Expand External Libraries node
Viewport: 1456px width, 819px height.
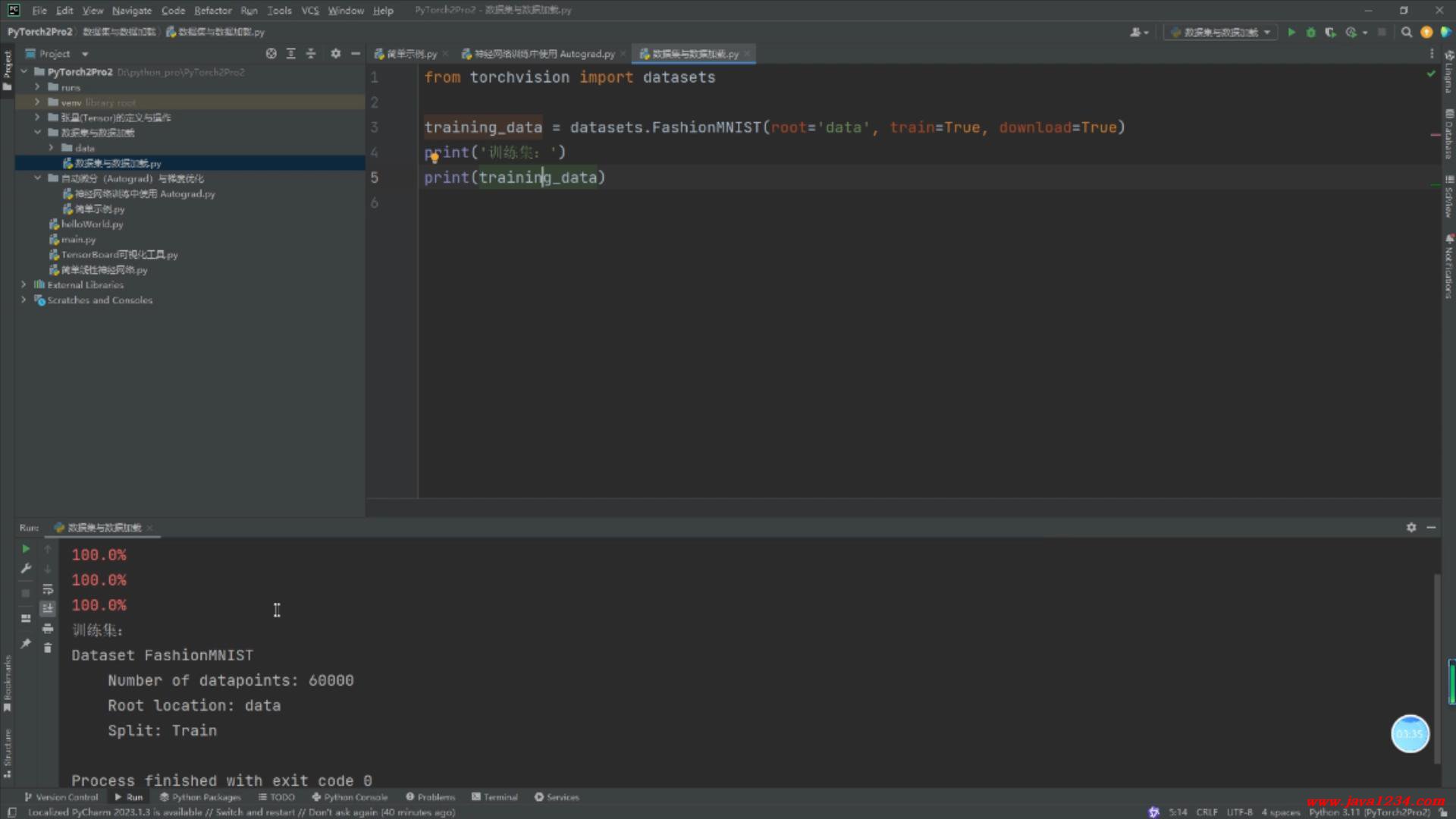pos(24,285)
